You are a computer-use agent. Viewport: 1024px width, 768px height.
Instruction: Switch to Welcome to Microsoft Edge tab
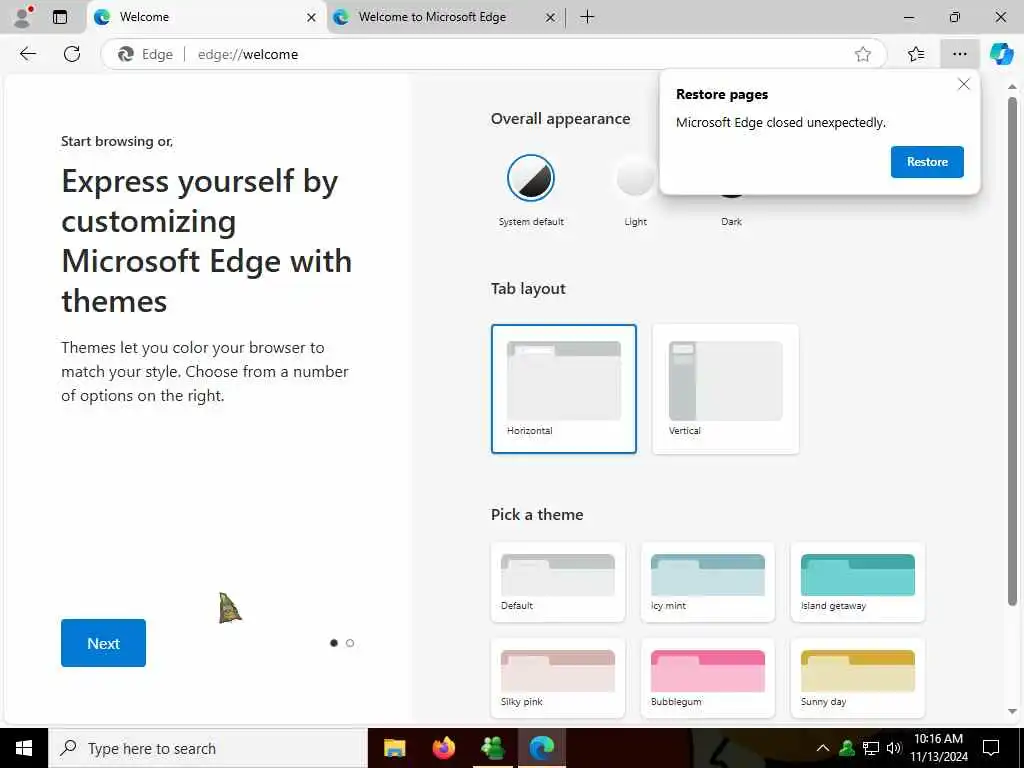[445, 18]
